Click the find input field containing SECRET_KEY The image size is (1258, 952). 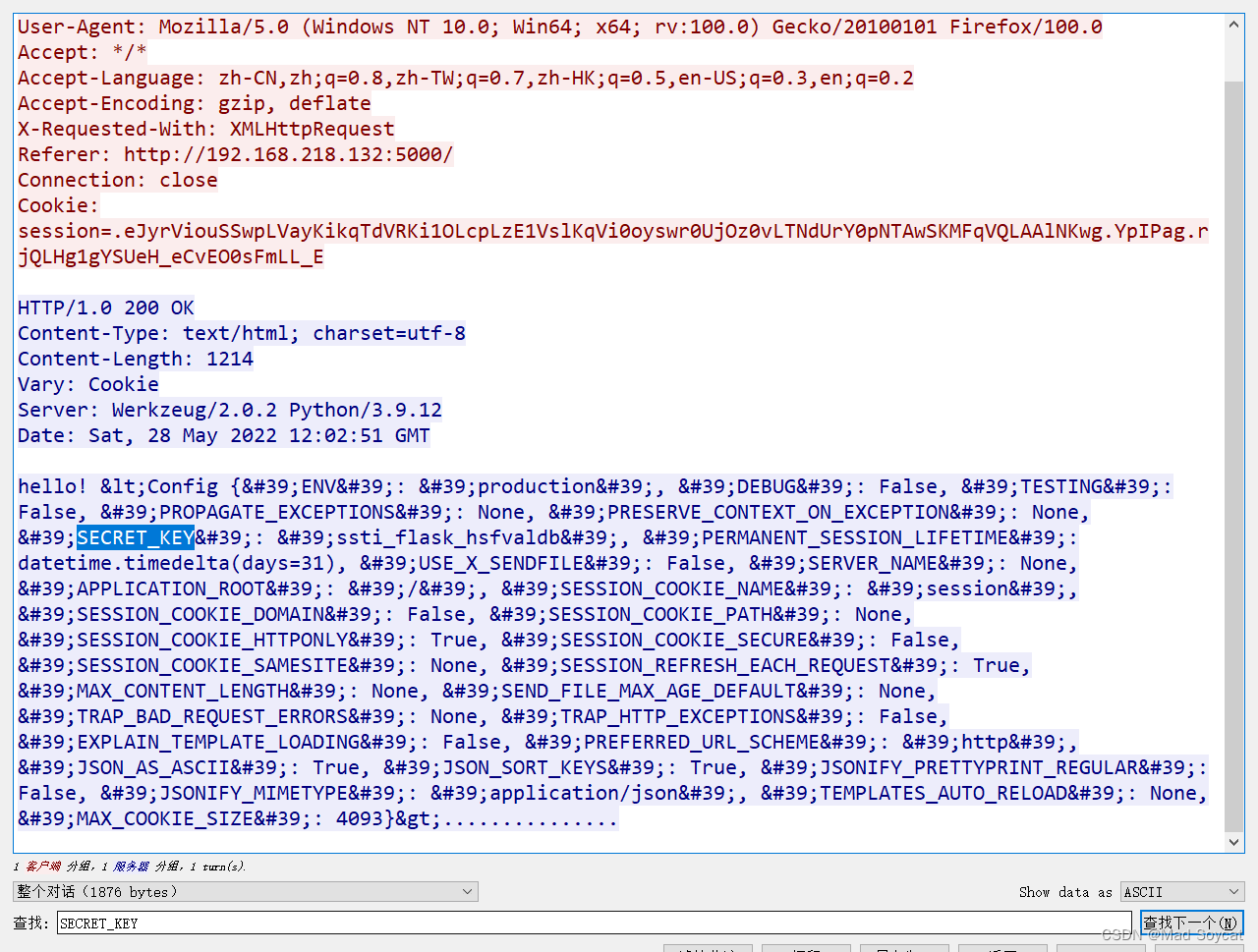coord(595,923)
